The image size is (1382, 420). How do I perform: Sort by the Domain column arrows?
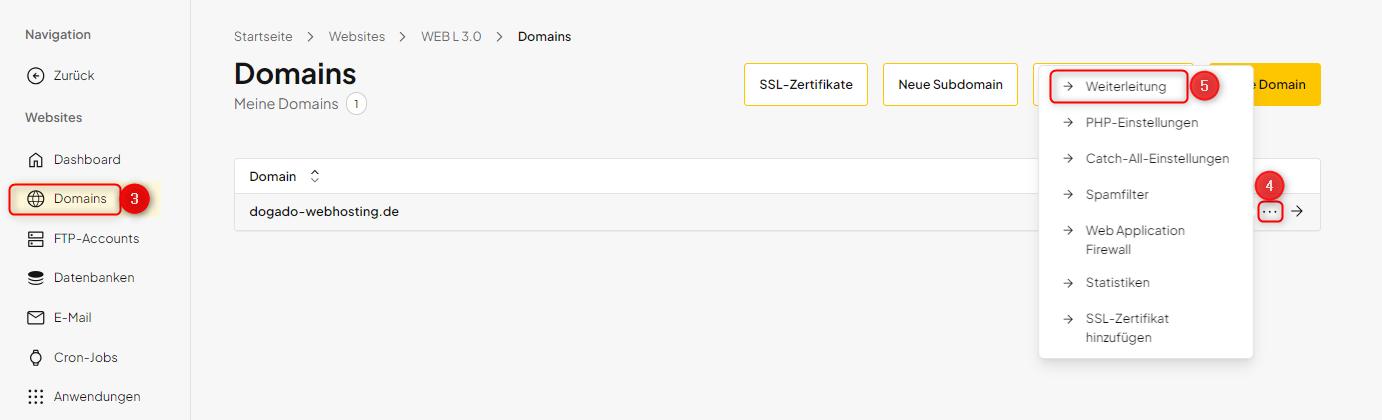pos(315,176)
